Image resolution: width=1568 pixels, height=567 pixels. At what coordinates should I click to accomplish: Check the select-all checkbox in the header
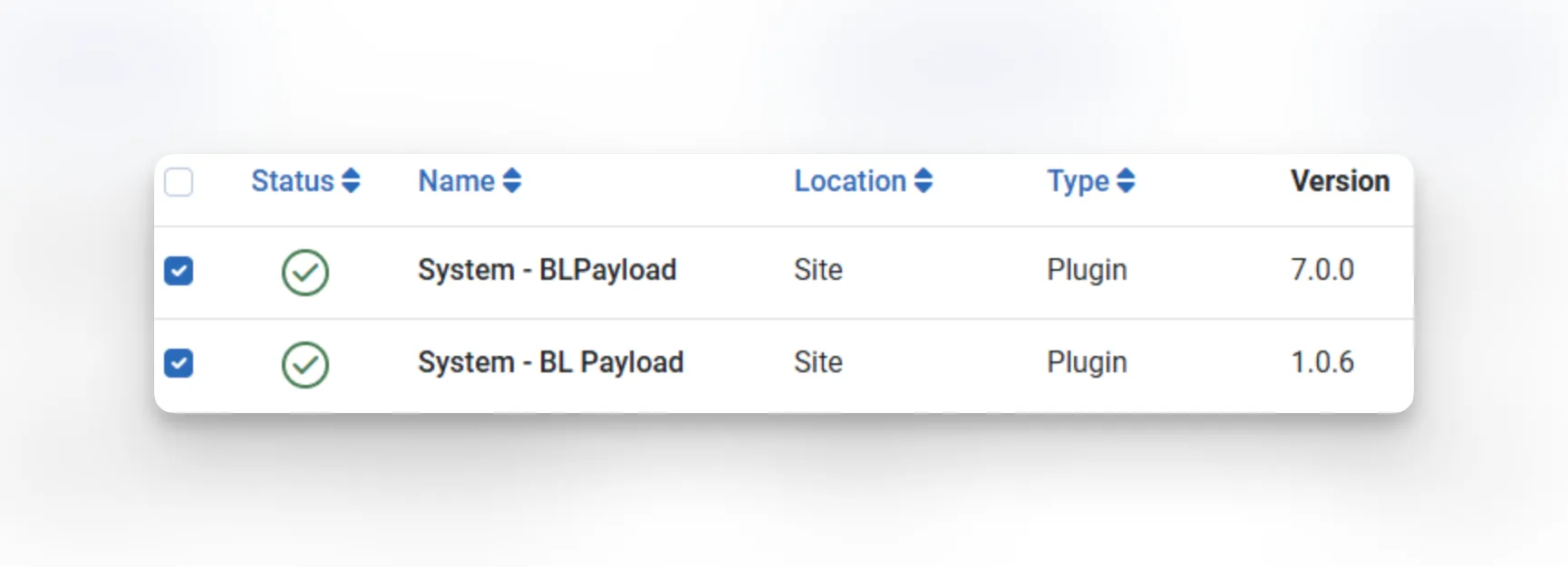point(179,182)
